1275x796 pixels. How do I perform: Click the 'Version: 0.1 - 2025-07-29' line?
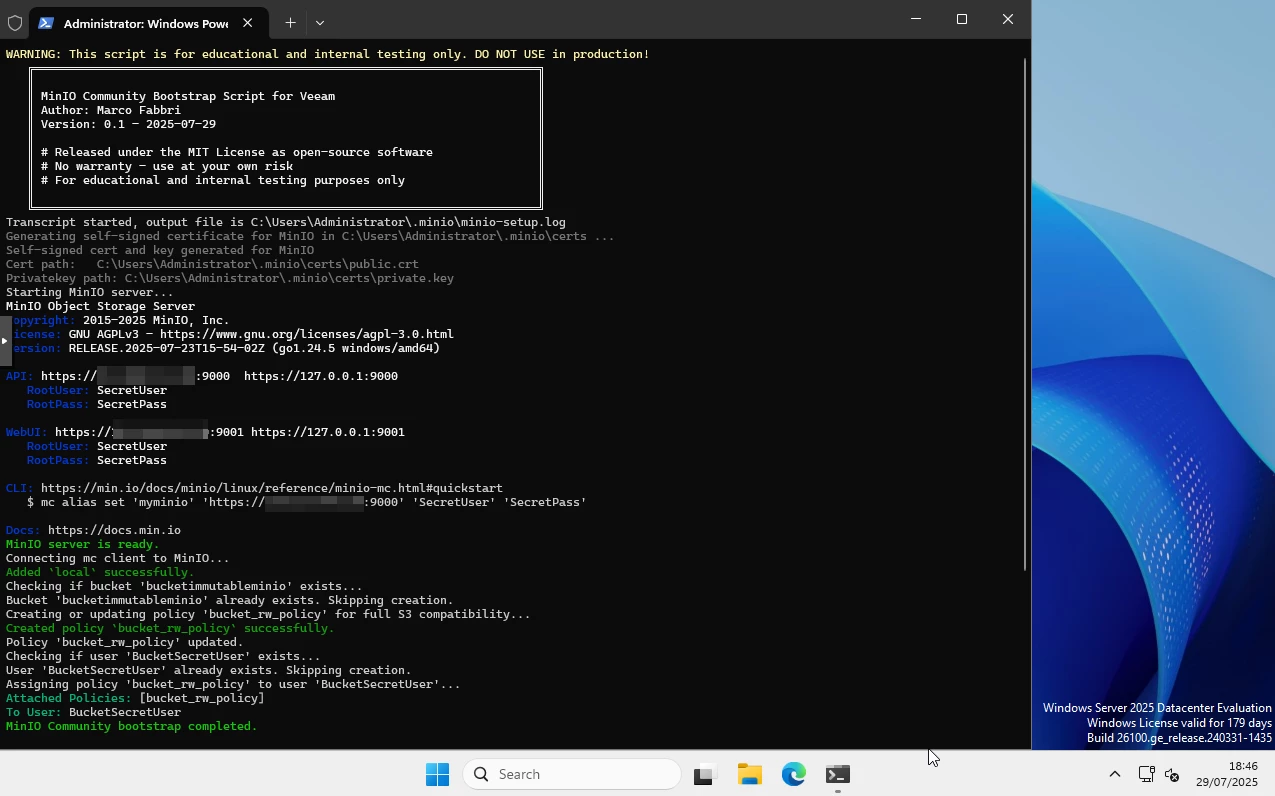128,124
